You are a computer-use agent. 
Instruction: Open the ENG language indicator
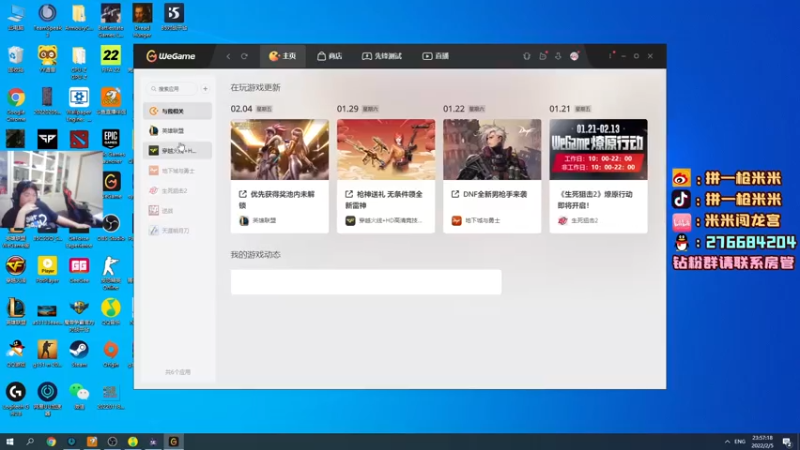click(x=740, y=441)
